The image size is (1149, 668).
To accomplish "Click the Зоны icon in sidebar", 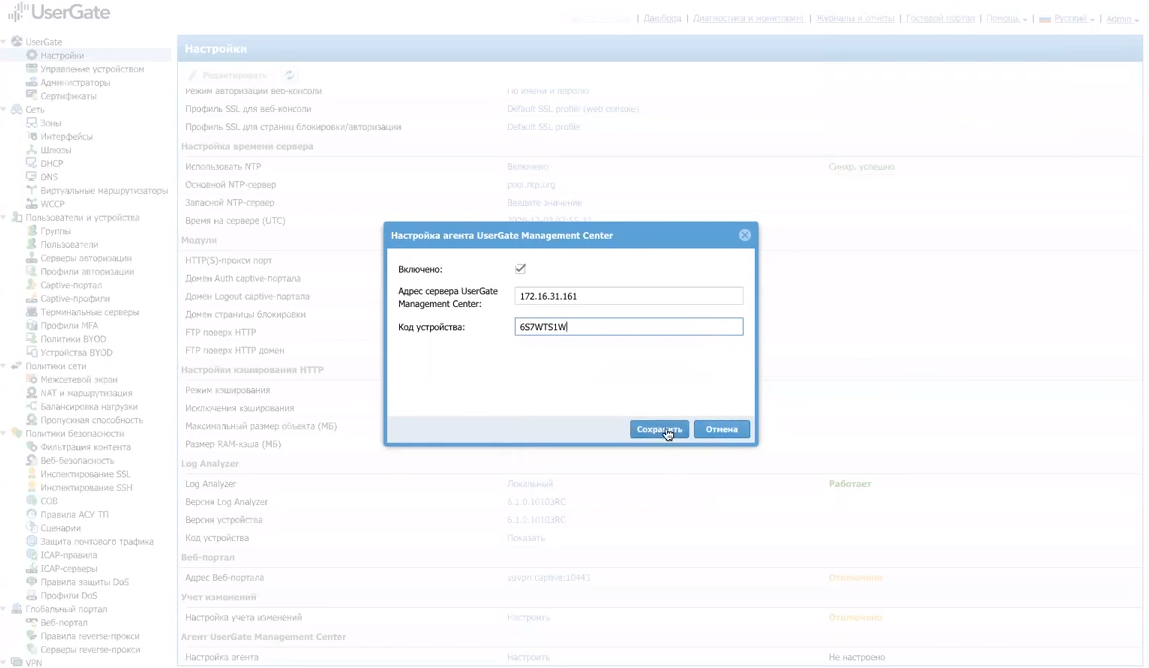I will point(32,122).
